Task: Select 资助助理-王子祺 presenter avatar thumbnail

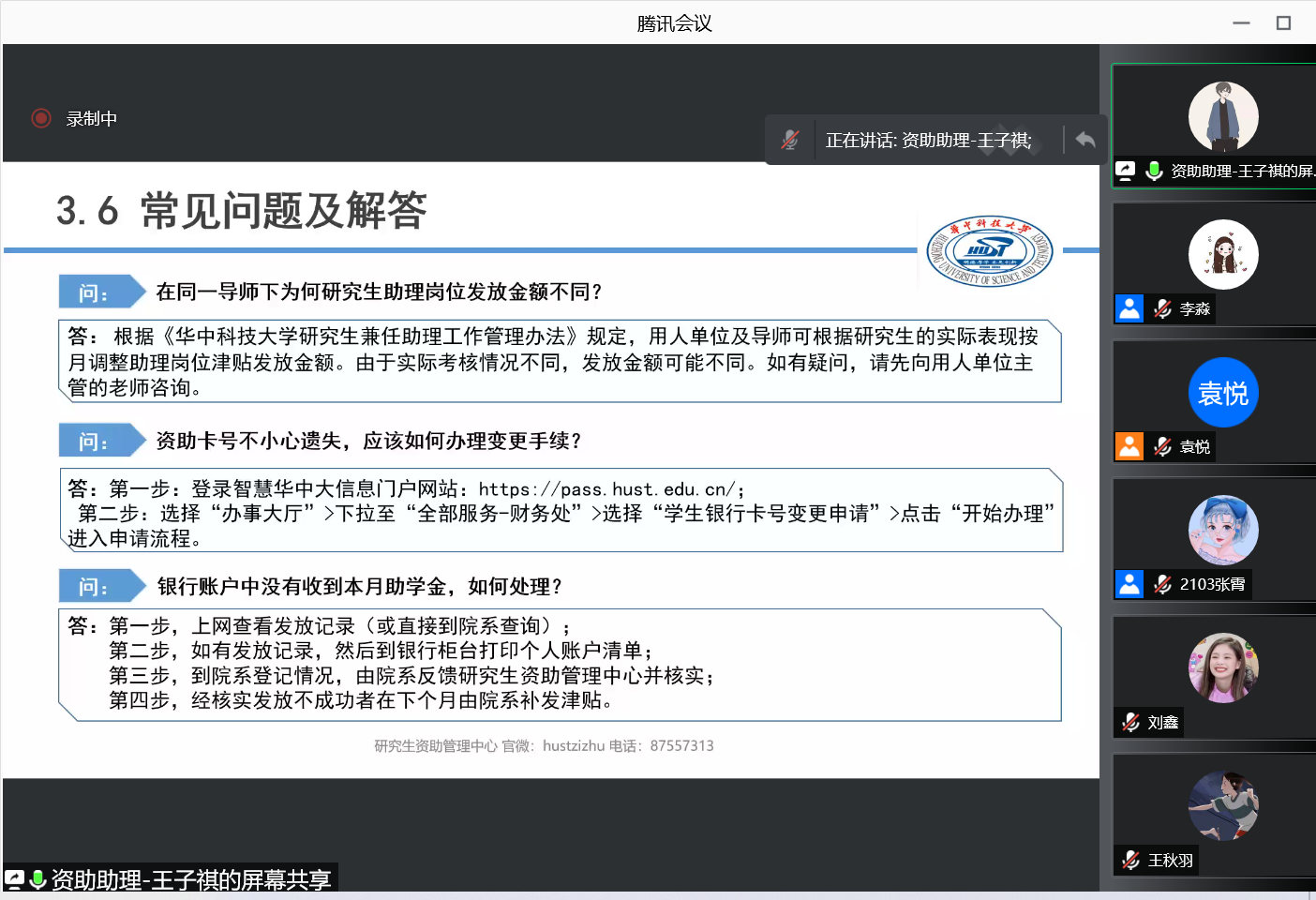Action: (x=1223, y=116)
